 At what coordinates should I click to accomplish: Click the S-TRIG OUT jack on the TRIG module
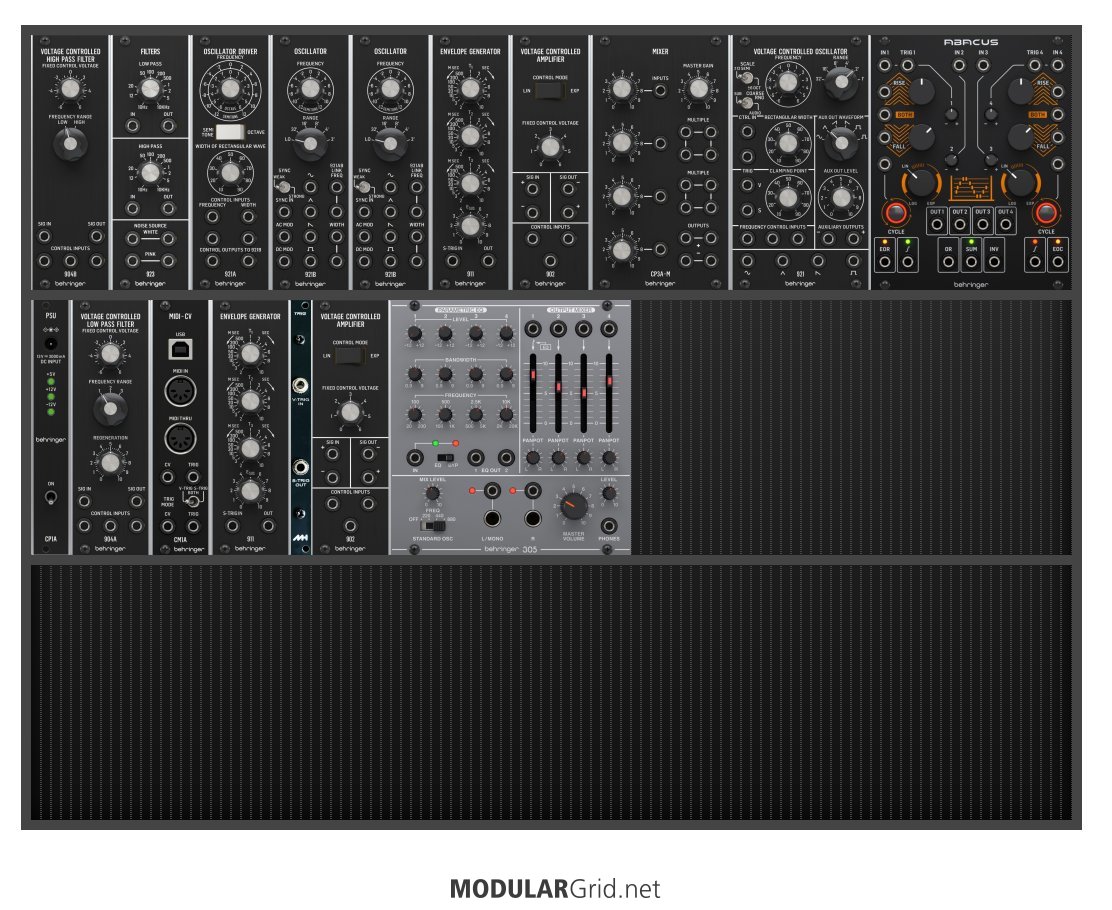click(x=301, y=467)
